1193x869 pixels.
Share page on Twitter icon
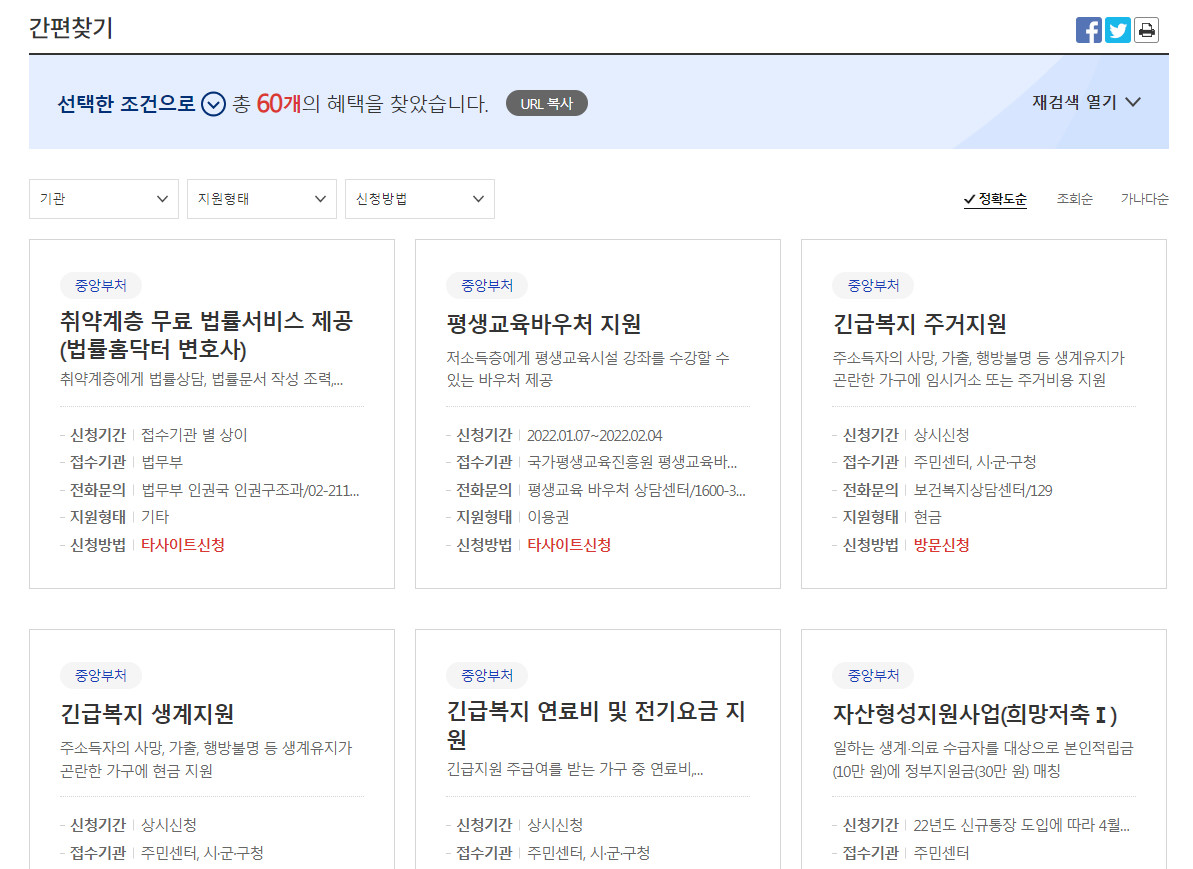1118,30
